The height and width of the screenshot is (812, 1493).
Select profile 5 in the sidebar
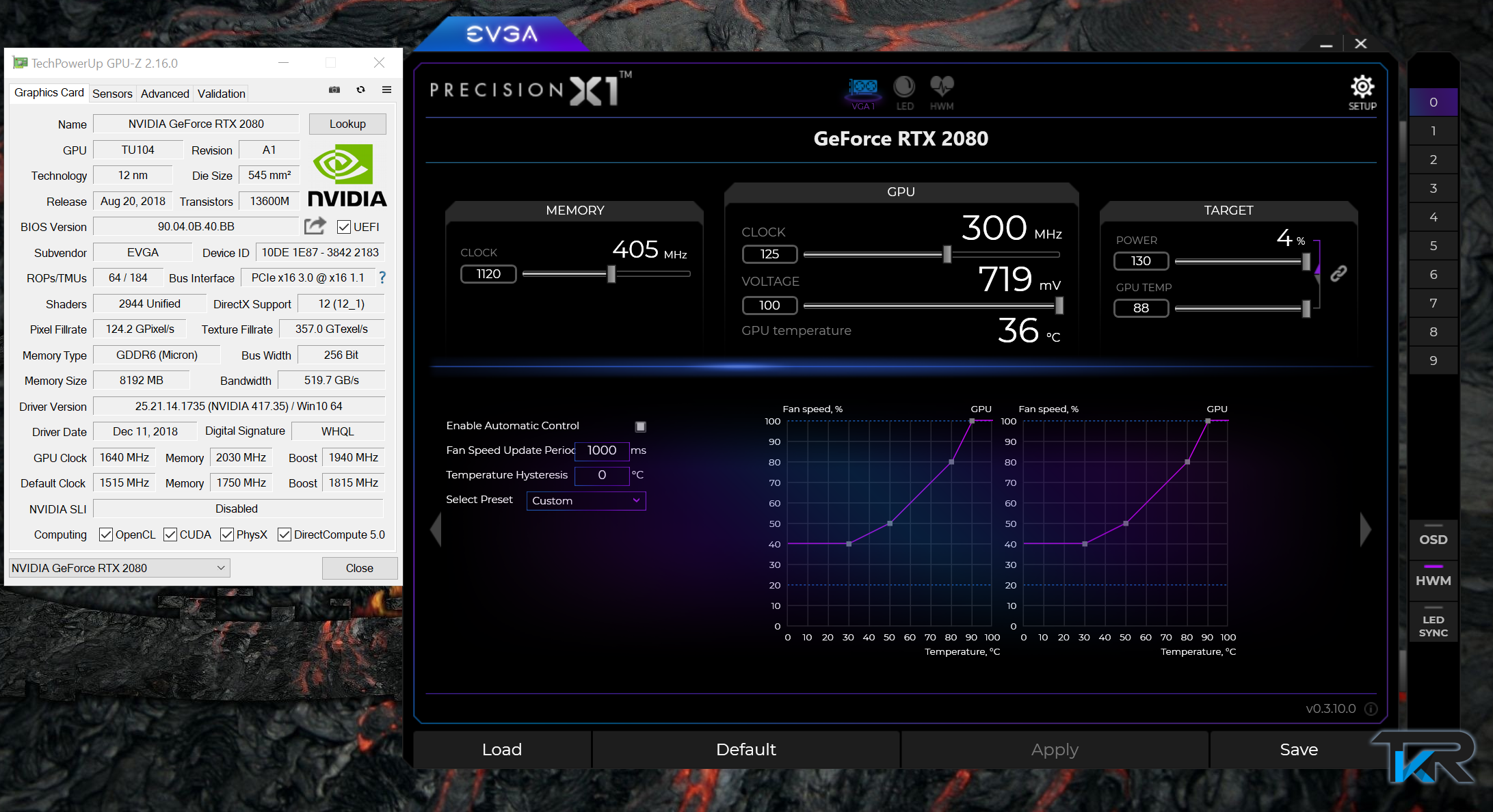1433,246
